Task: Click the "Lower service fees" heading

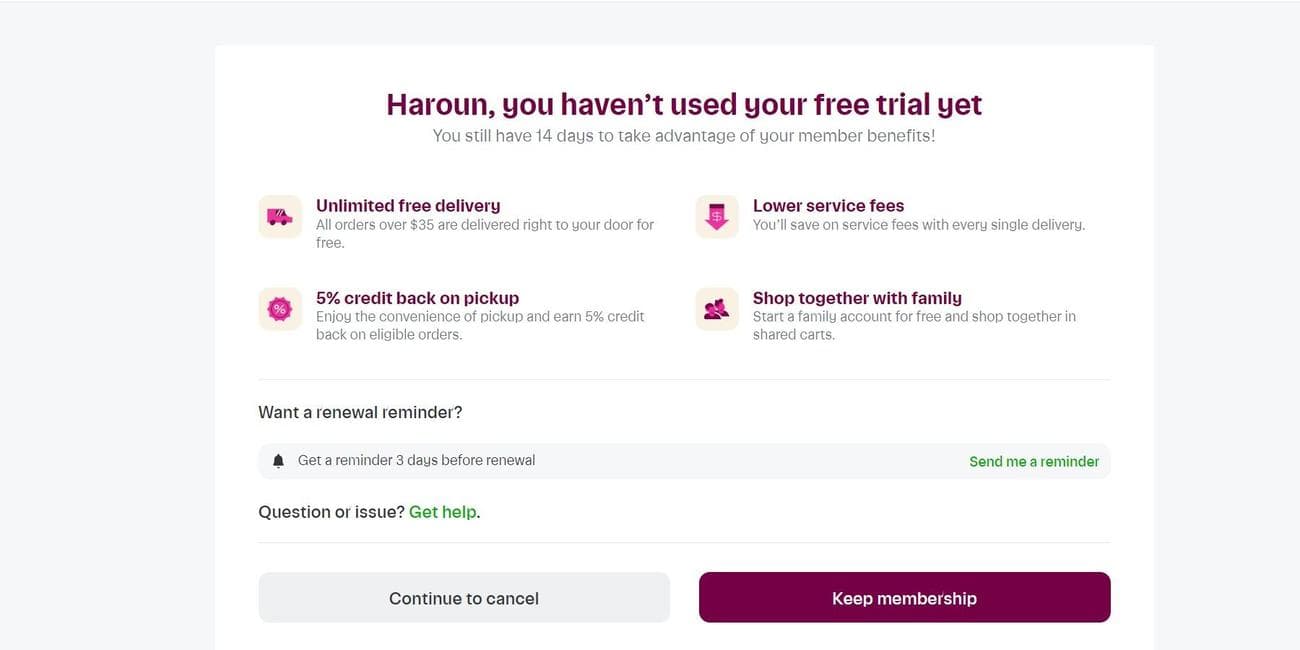Action: 828,204
